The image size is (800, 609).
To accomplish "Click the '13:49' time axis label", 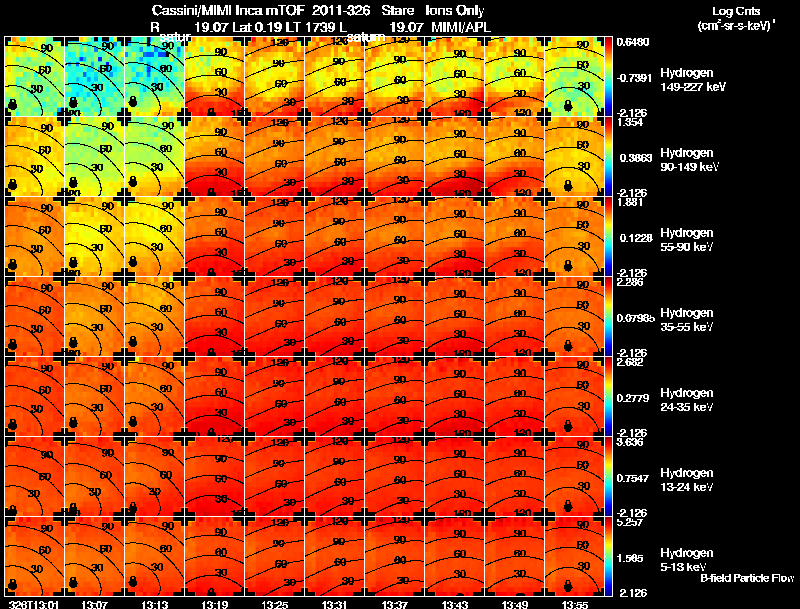I will pyautogui.click(x=515, y=604).
